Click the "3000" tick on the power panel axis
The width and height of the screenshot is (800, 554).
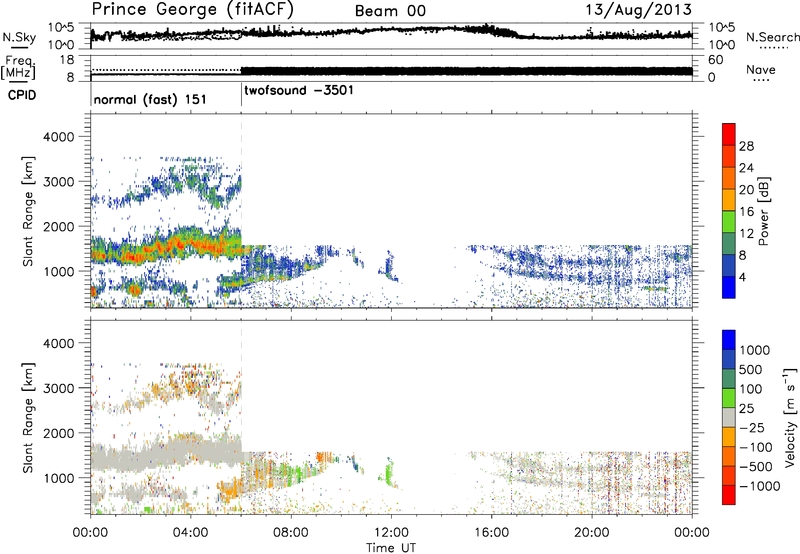coord(58,182)
